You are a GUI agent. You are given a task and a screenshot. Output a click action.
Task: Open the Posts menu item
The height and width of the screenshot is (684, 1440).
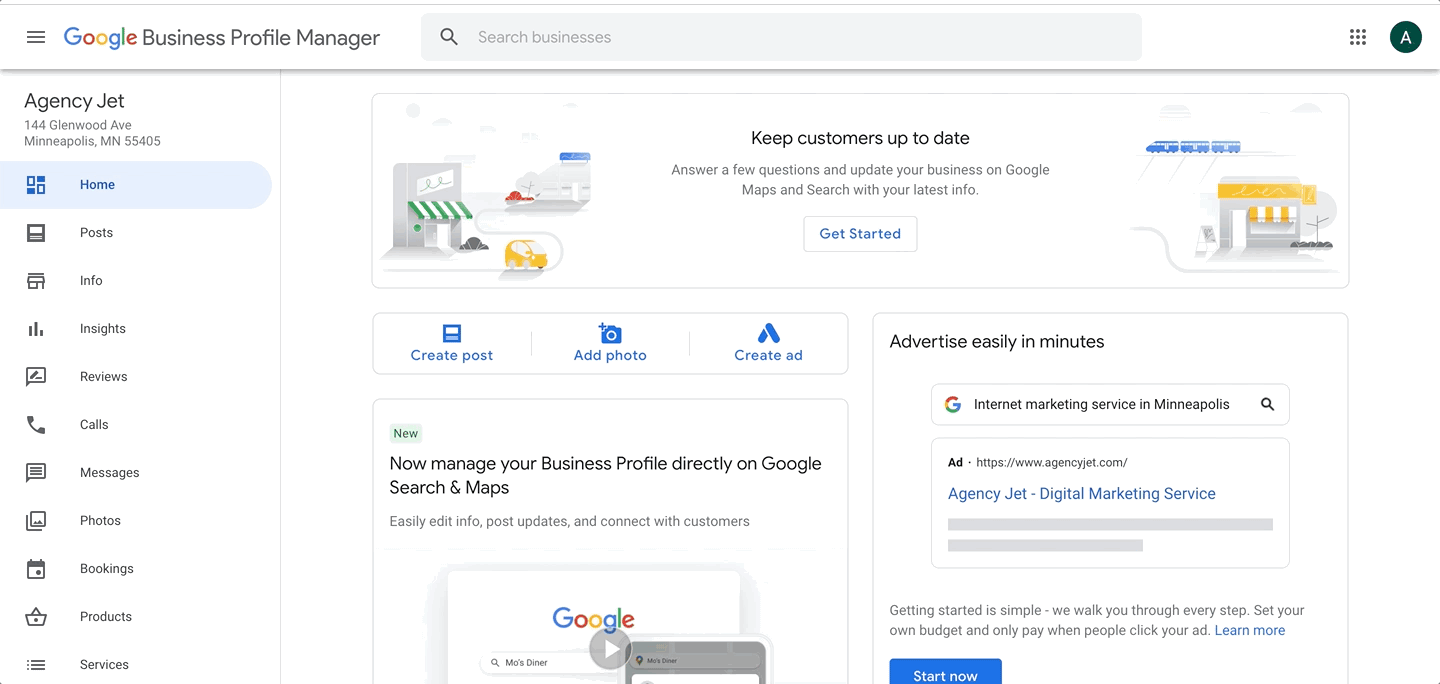click(136, 233)
